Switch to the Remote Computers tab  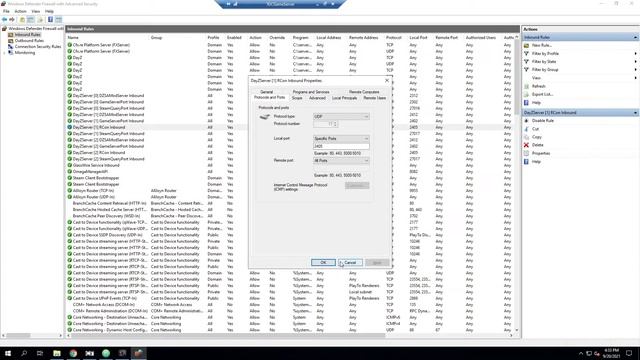tap(364, 92)
